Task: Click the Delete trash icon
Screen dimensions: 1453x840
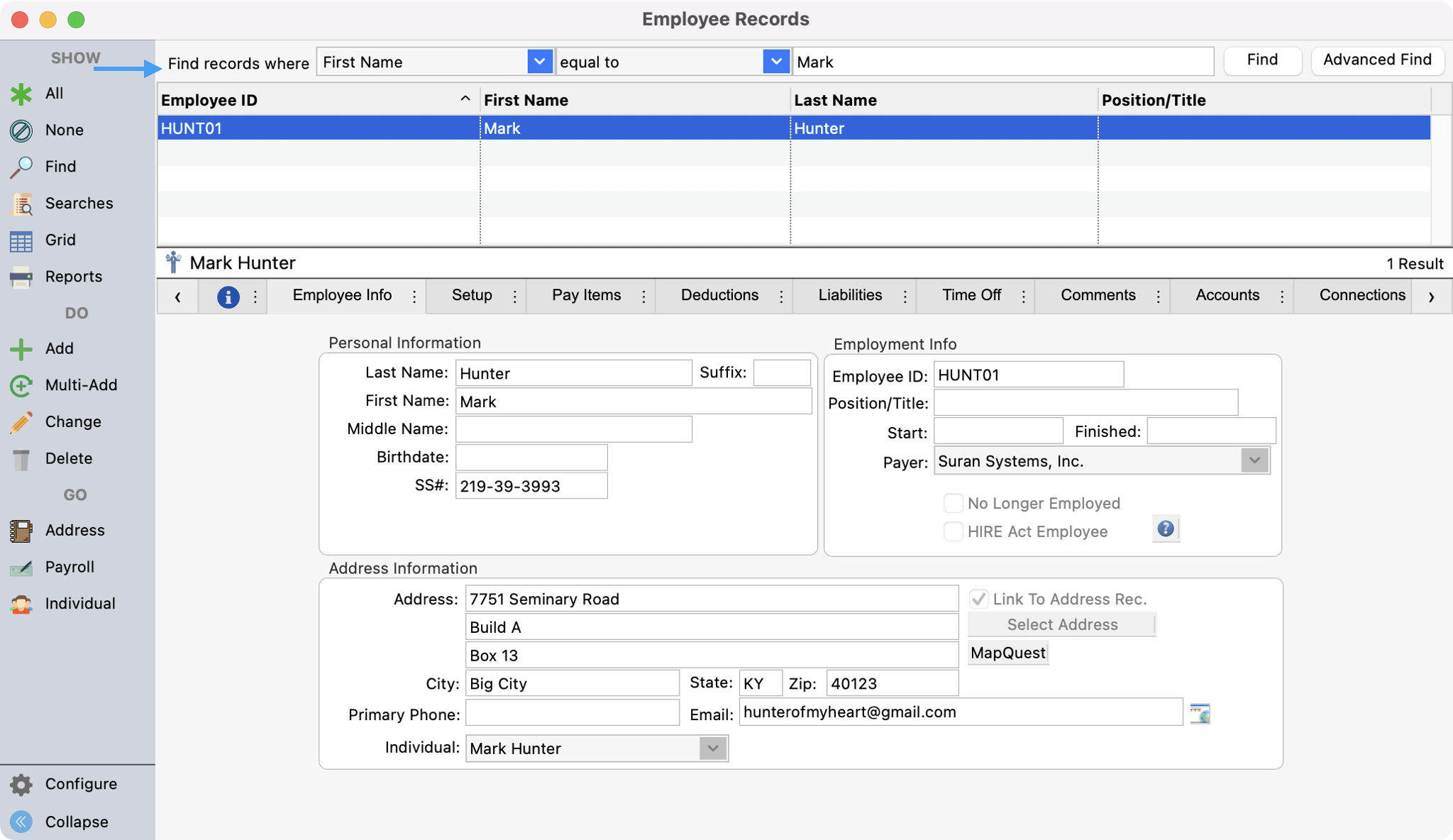Action: pyautogui.click(x=21, y=459)
